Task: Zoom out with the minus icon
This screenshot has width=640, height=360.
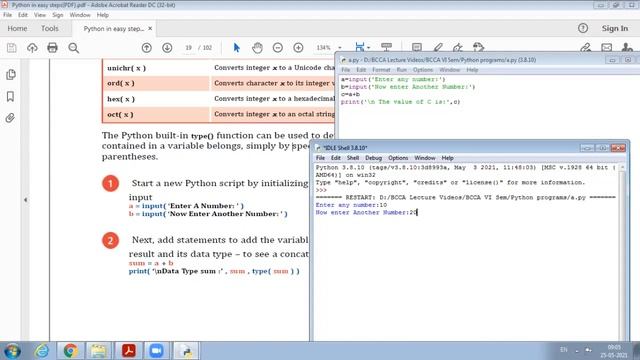Action: tap(278, 48)
